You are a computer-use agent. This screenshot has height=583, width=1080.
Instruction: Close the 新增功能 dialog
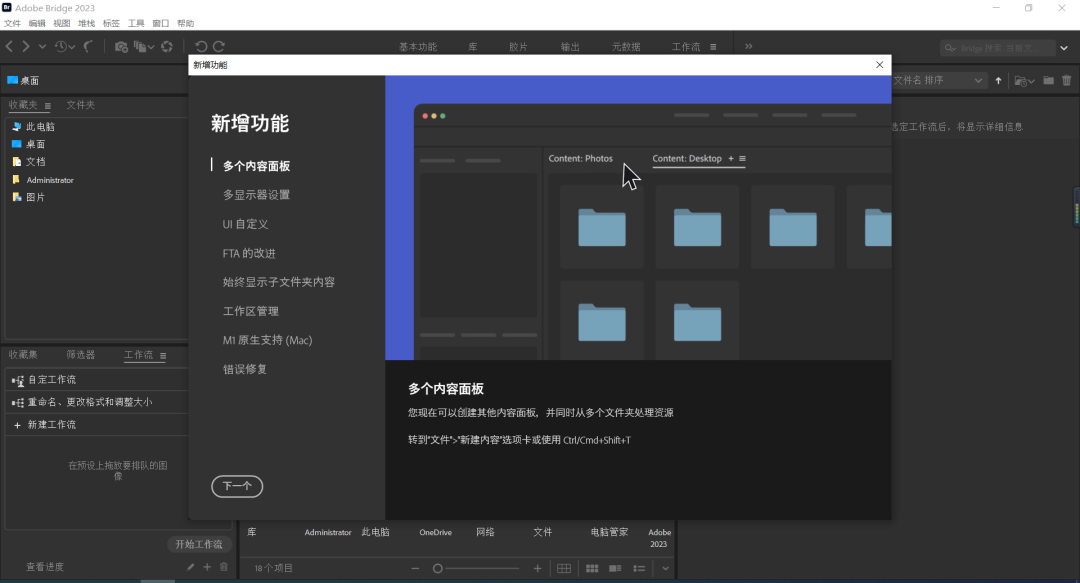pos(880,65)
